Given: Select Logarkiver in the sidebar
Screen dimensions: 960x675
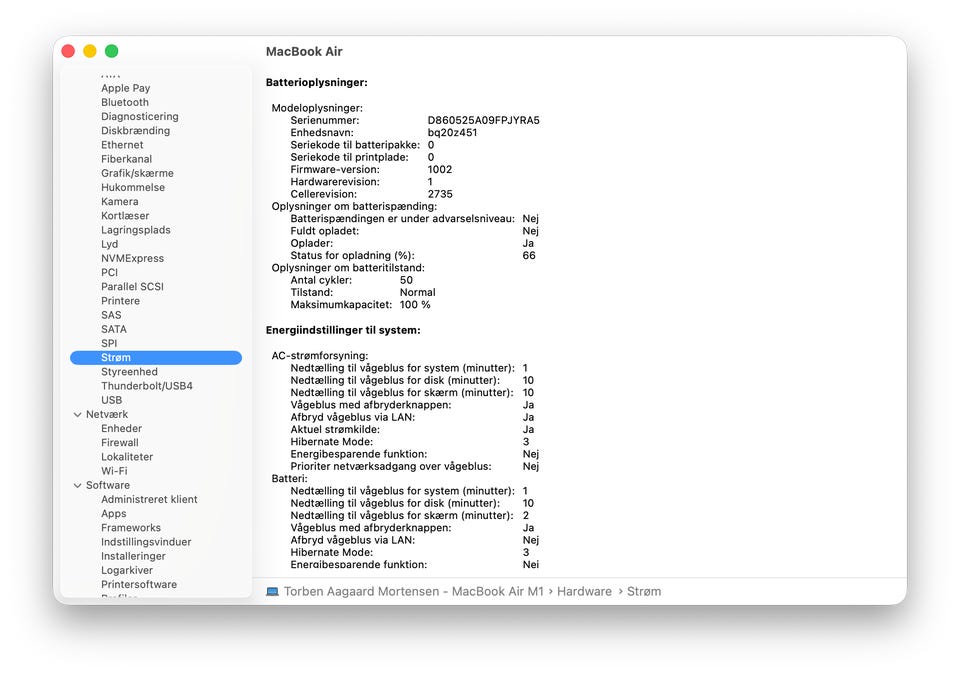Looking at the screenshot, I should [127, 570].
